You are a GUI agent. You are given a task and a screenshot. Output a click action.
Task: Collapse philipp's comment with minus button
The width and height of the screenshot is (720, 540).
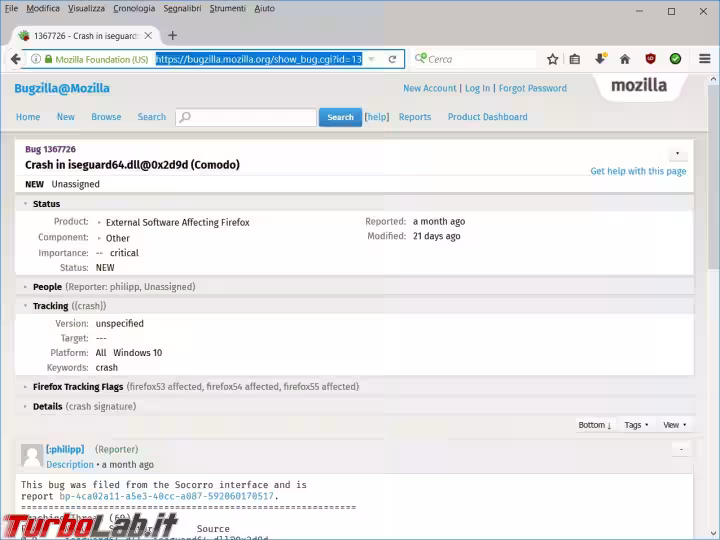coord(681,450)
